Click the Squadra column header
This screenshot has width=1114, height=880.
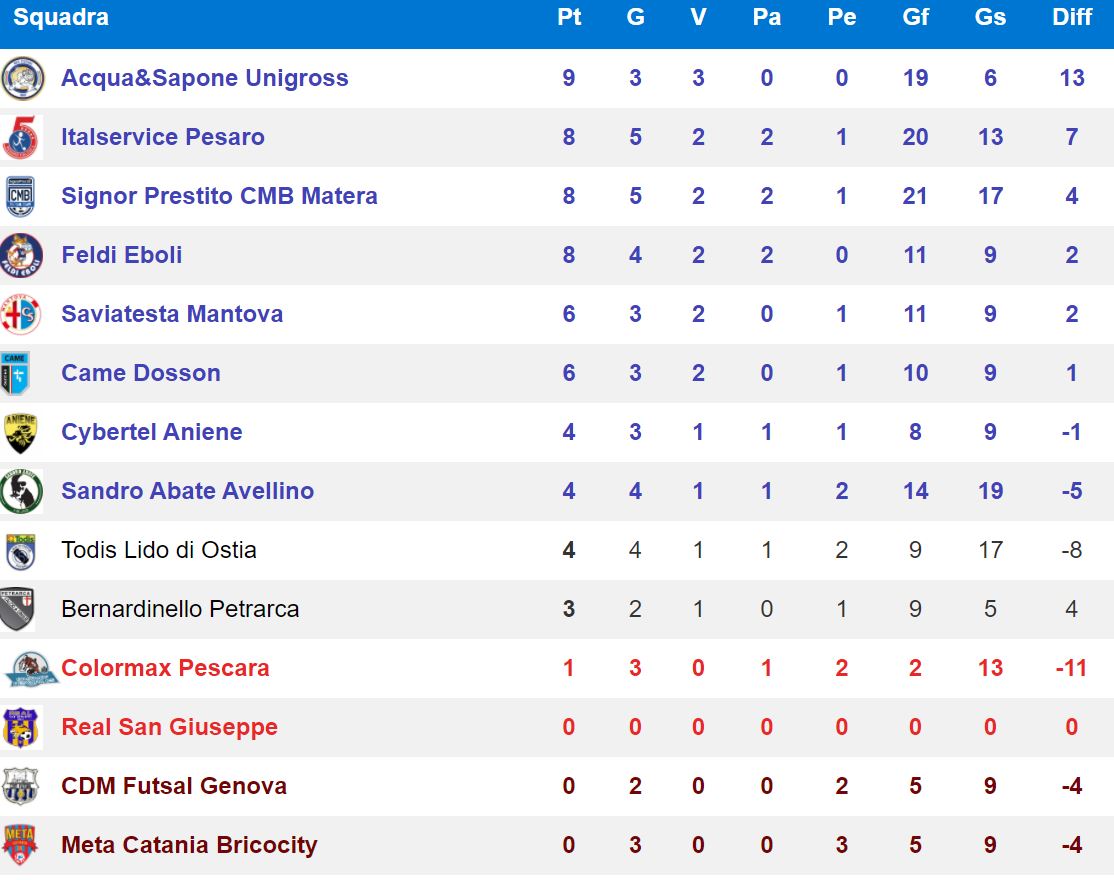[62, 18]
